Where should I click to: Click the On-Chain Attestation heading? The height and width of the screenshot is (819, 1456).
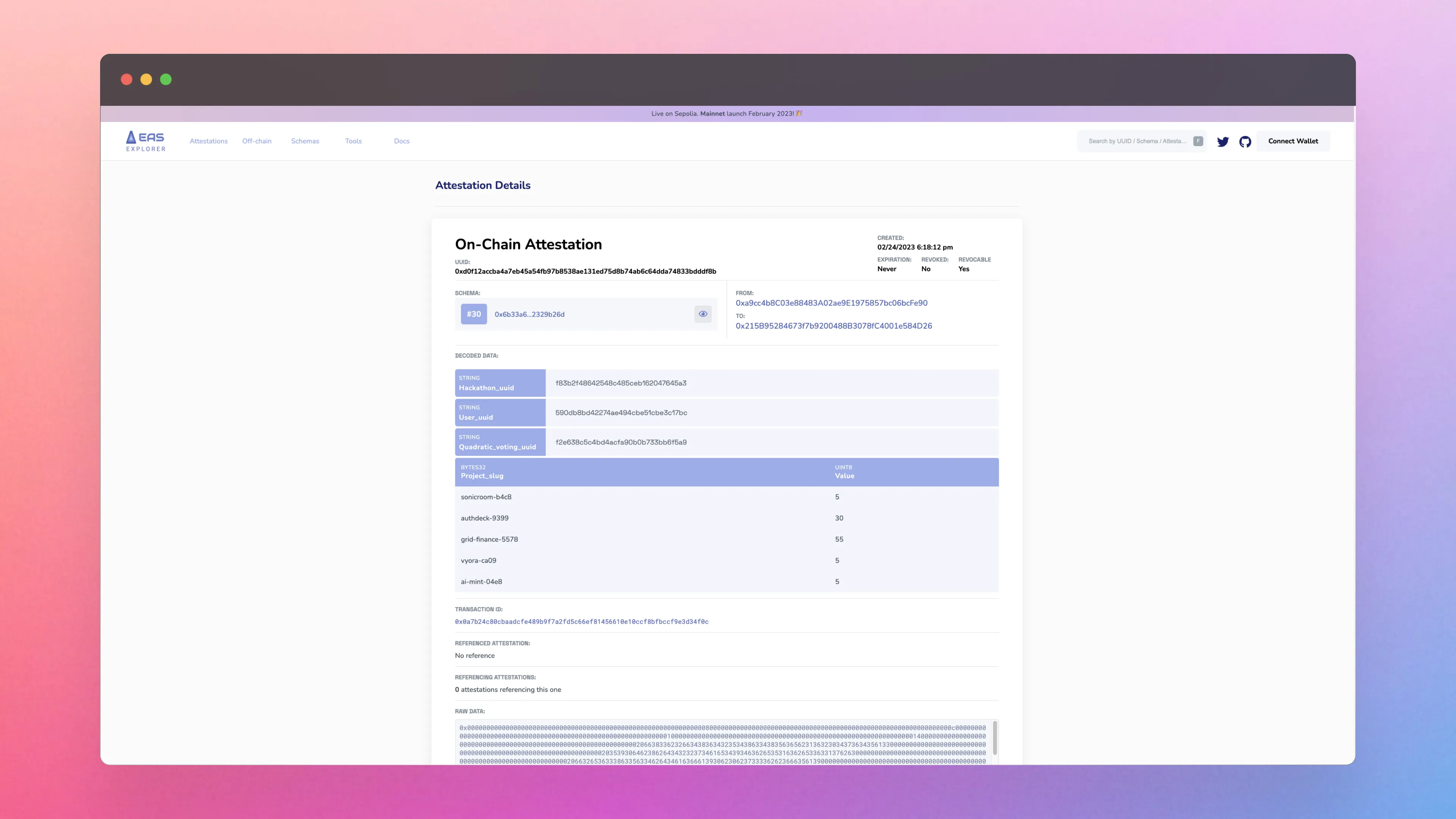(x=528, y=244)
